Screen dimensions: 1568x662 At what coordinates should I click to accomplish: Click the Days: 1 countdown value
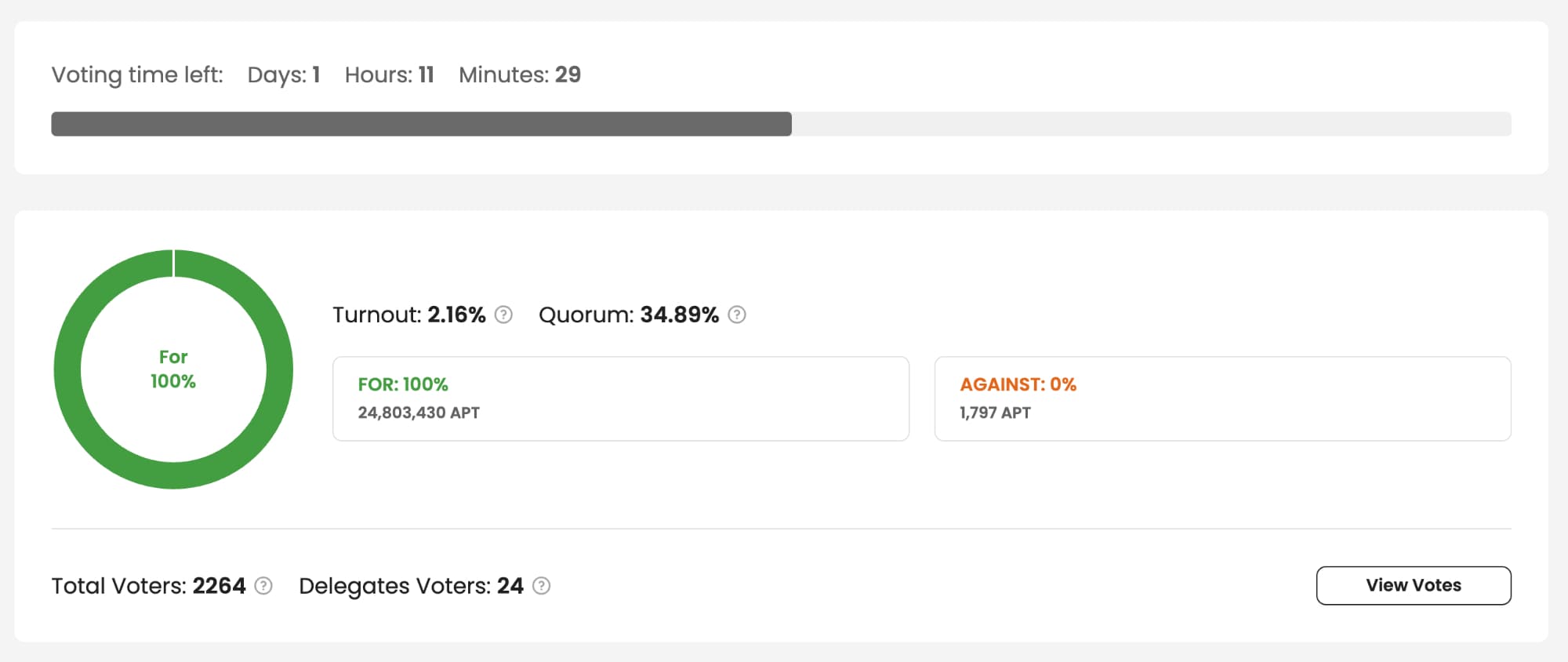point(284,75)
